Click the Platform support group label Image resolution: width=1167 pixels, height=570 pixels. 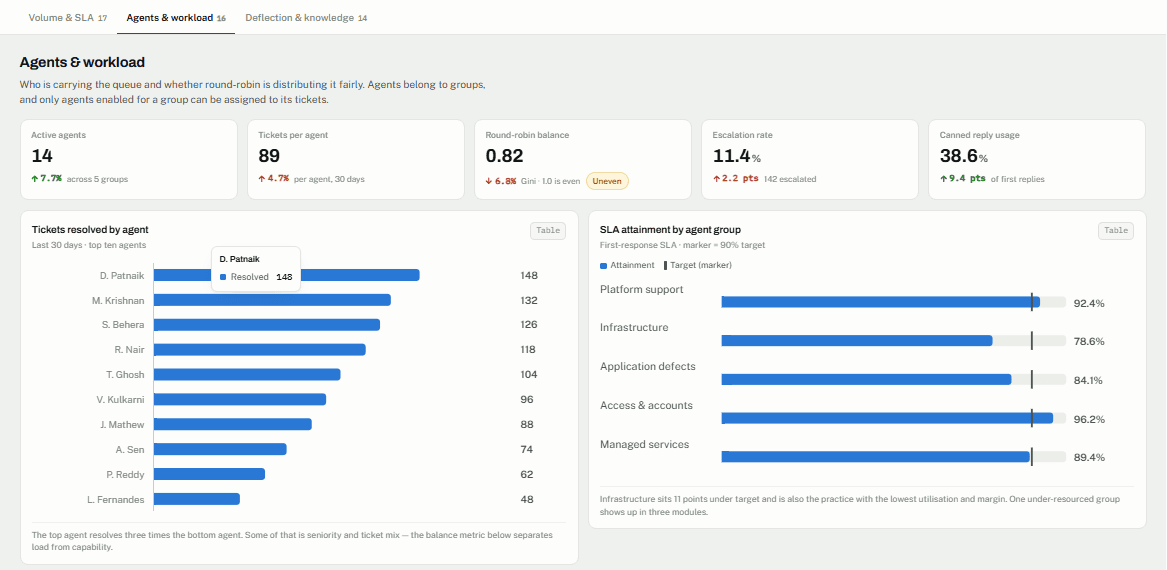642,289
